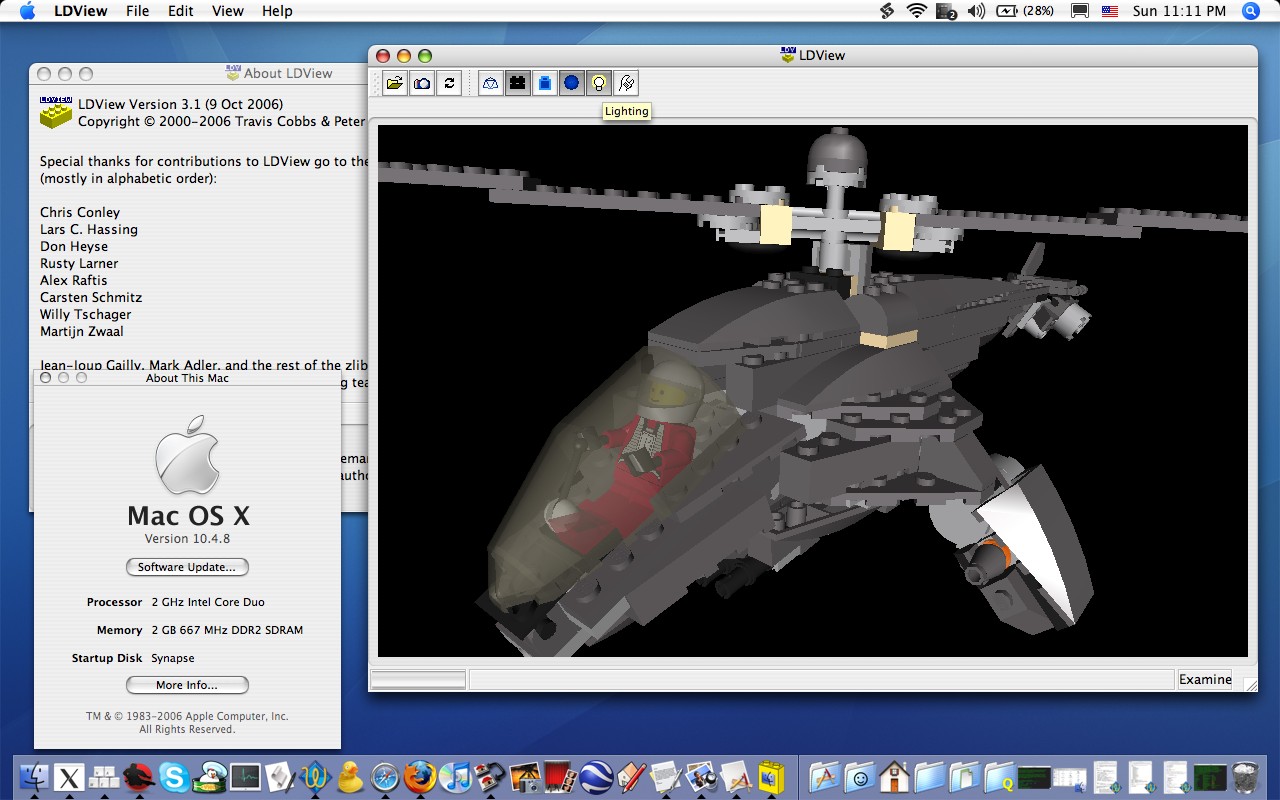Save a snapshot with the camera icon

[421, 83]
